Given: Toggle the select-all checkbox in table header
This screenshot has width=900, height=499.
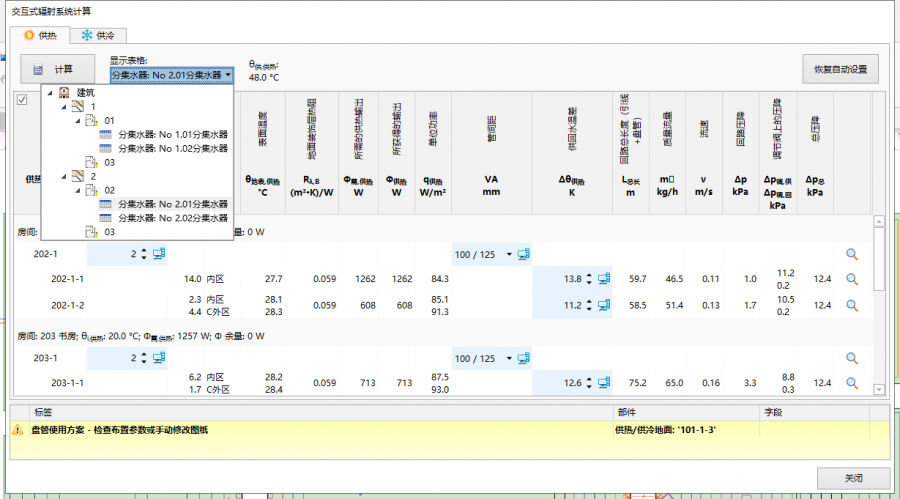Looking at the screenshot, I should click(x=22, y=98).
